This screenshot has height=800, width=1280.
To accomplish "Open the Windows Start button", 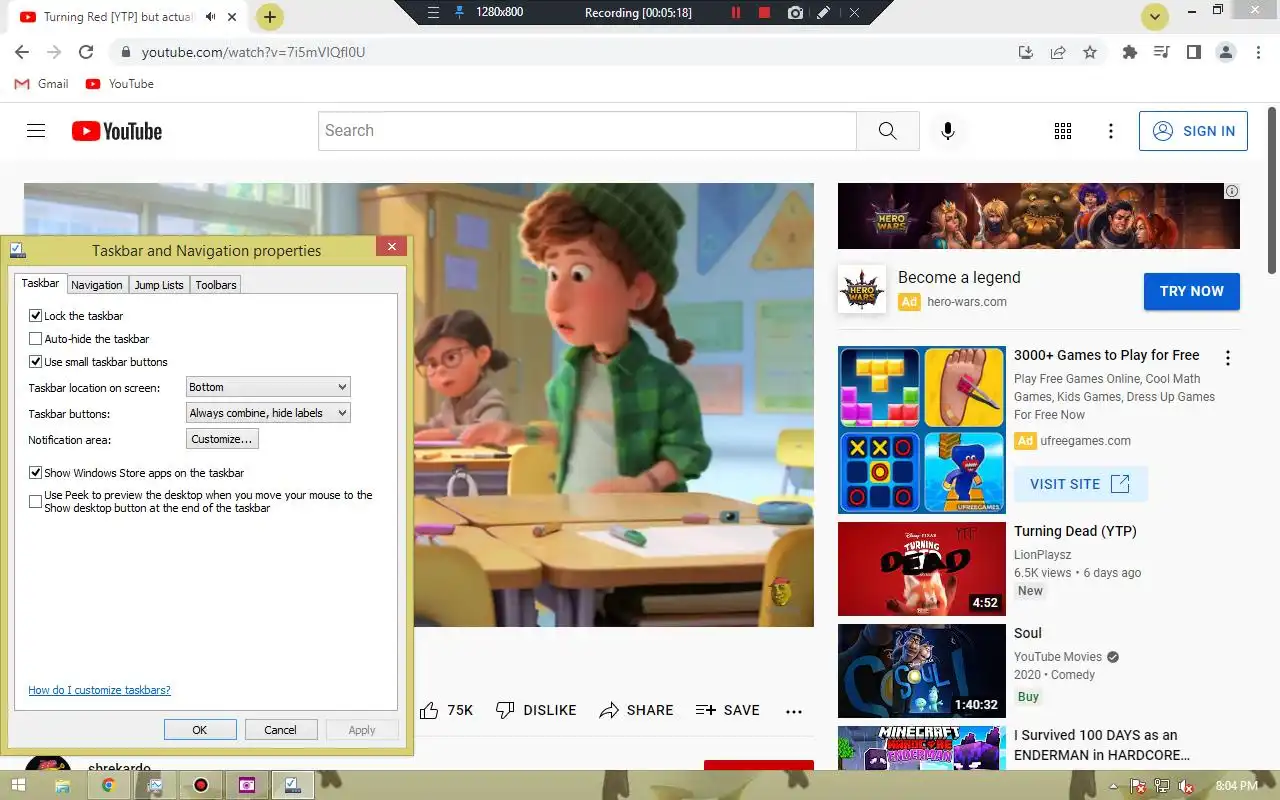I will coord(18,786).
